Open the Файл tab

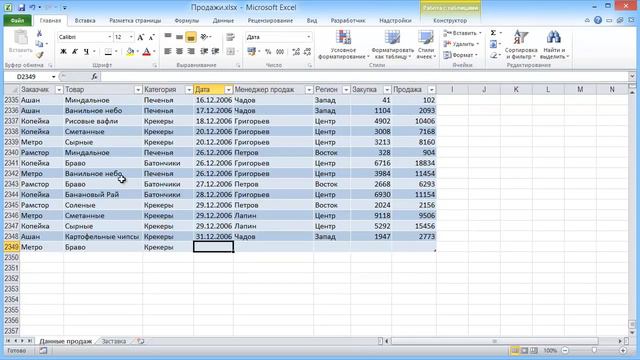click(x=18, y=20)
